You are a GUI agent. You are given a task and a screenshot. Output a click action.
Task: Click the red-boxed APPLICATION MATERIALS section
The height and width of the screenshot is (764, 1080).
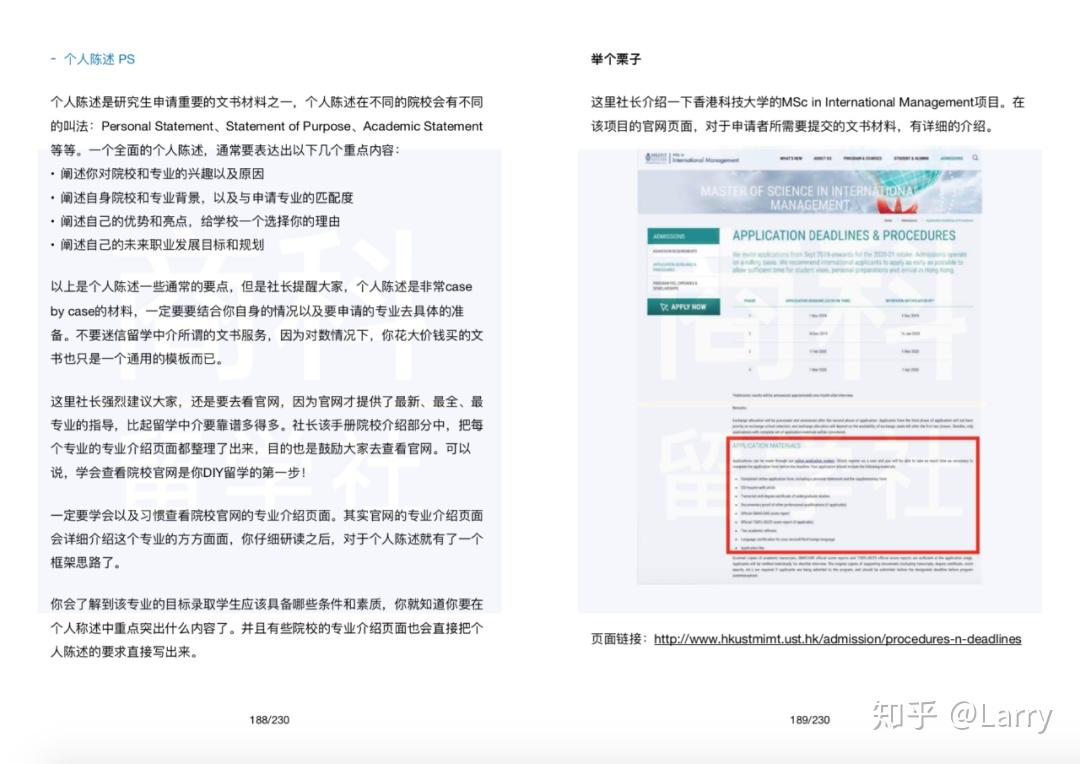[x=855, y=495]
